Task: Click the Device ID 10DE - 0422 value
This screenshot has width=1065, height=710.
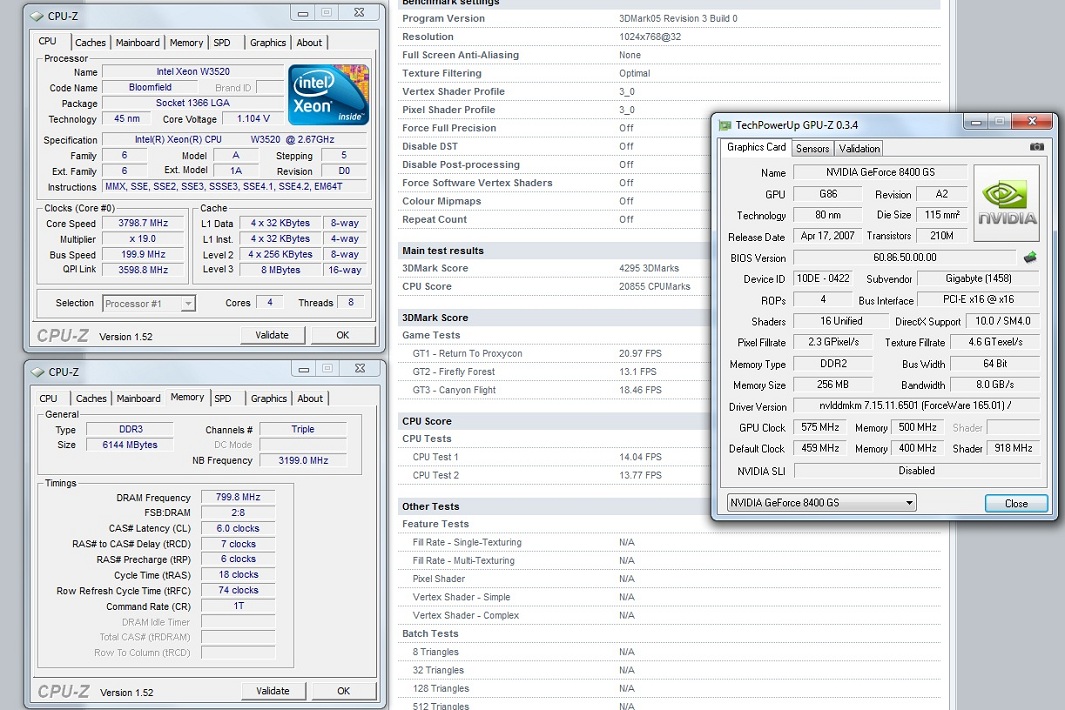Action: tap(823, 279)
